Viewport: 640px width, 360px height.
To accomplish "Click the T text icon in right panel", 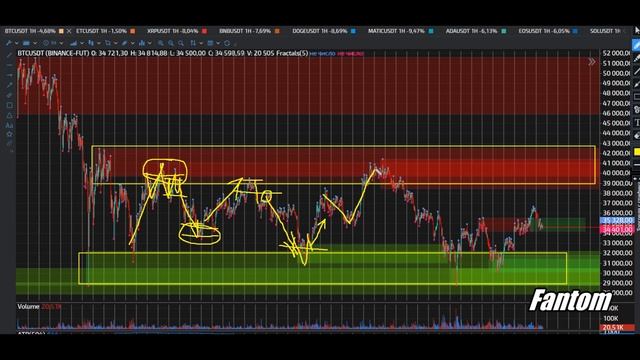I will (x=637, y=122).
